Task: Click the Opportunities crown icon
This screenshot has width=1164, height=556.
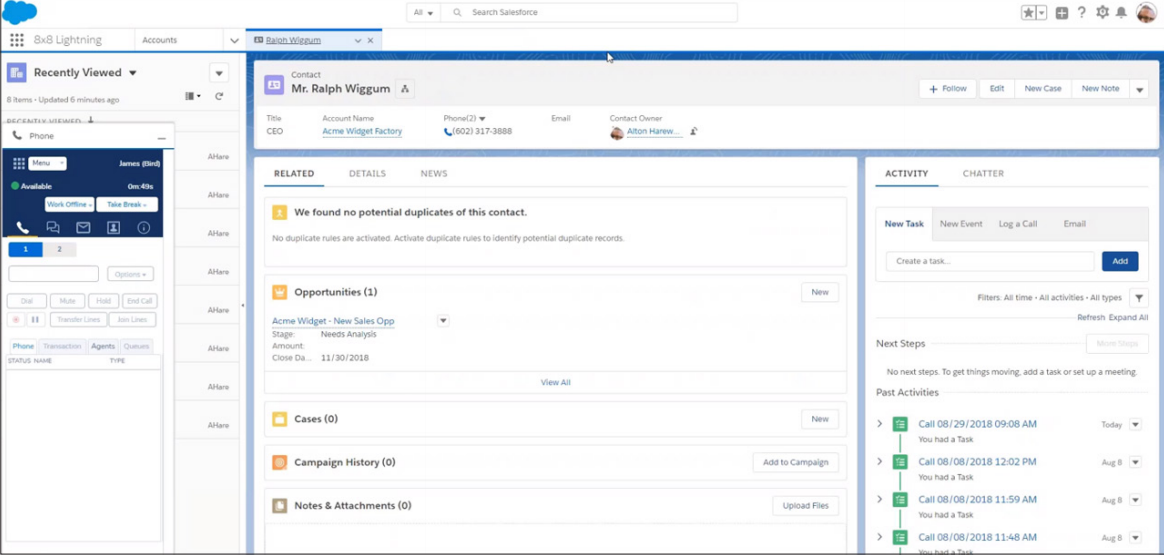Action: point(279,292)
